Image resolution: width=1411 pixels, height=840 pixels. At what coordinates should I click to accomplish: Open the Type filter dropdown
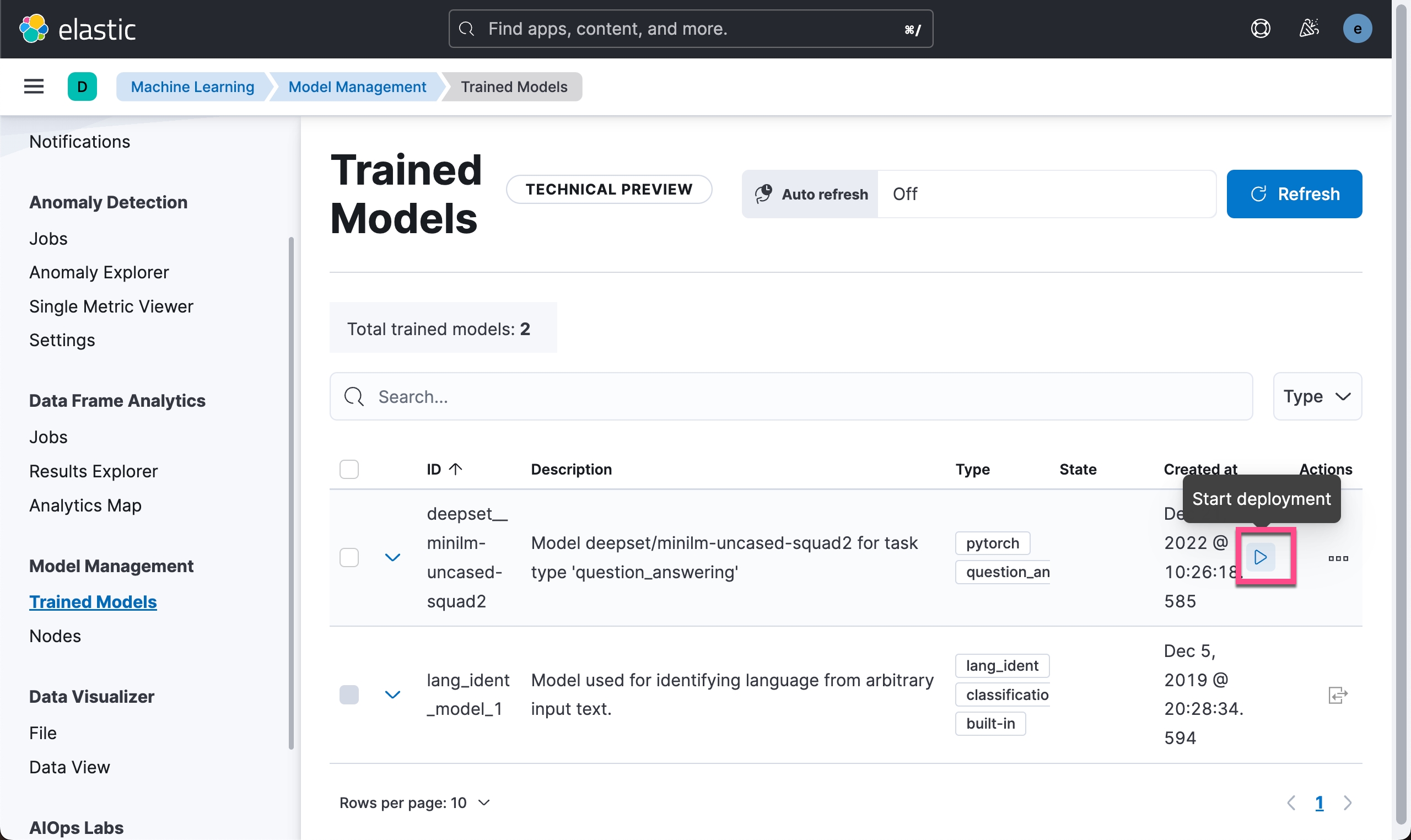pyautogui.click(x=1317, y=396)
